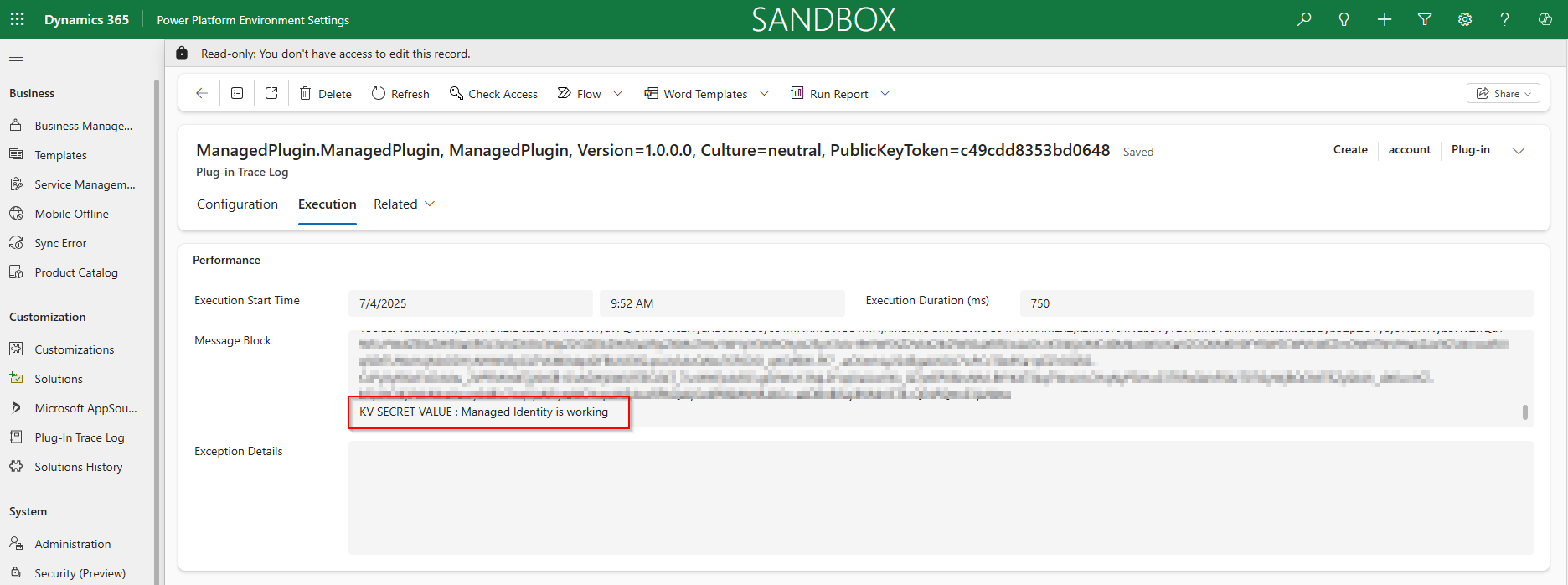This screenshot has width=1568, height=585.
Task: Open the app launcher waffle icon
Action: pos(17,19)
